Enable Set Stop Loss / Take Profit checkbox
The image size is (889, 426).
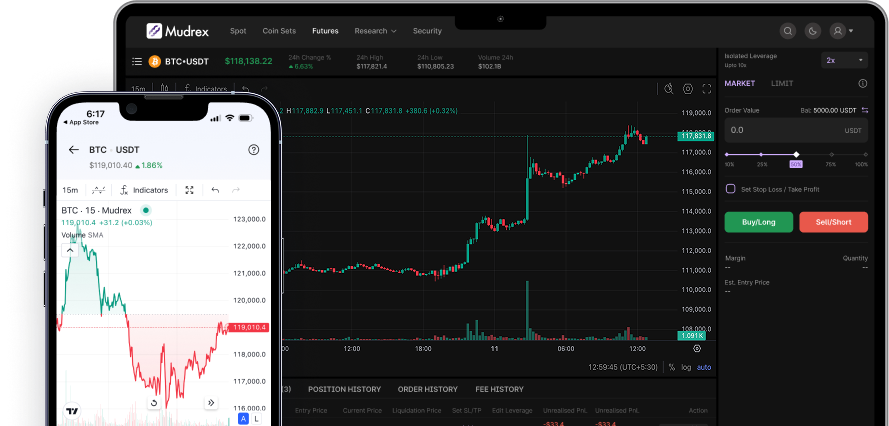tap(730, 188)
